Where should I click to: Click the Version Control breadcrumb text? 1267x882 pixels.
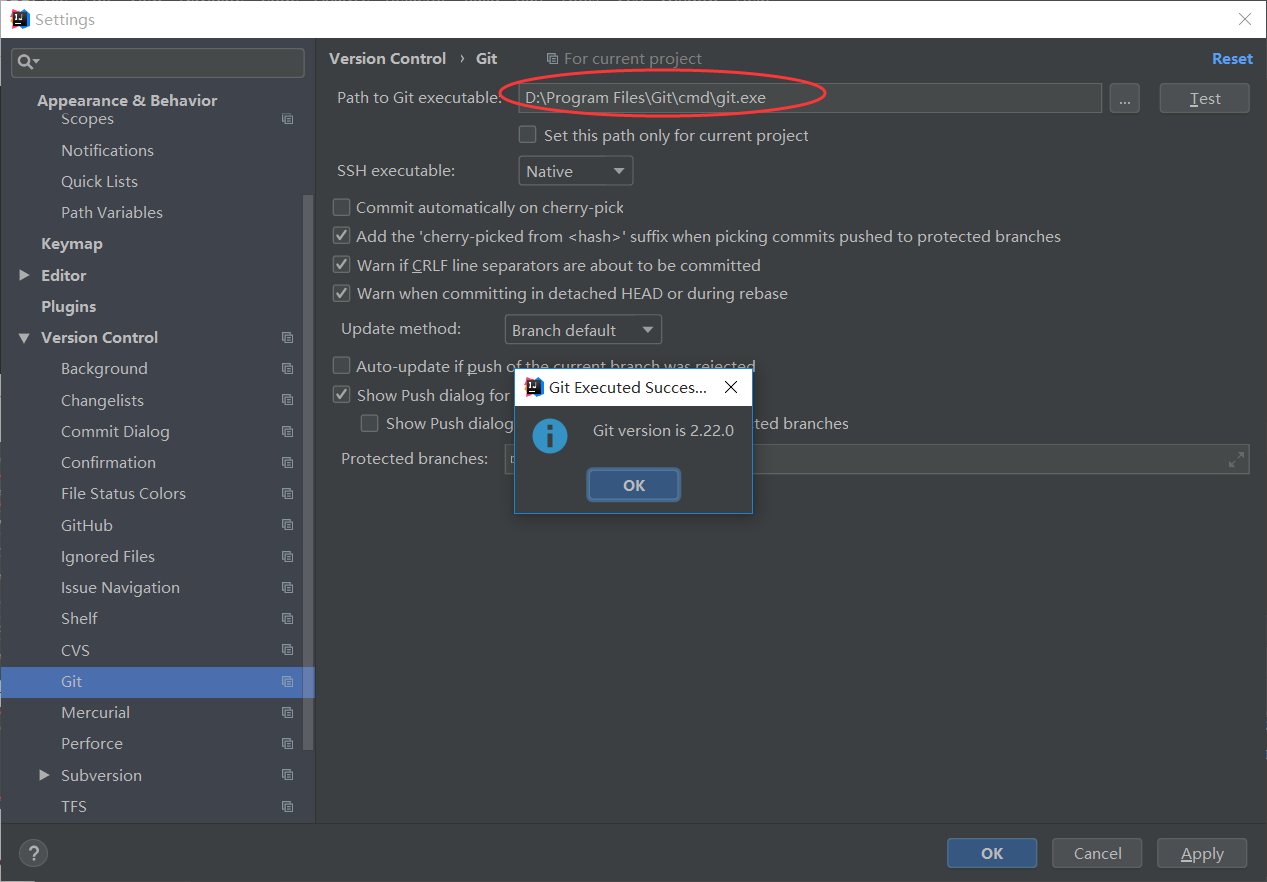click(387, 59)
